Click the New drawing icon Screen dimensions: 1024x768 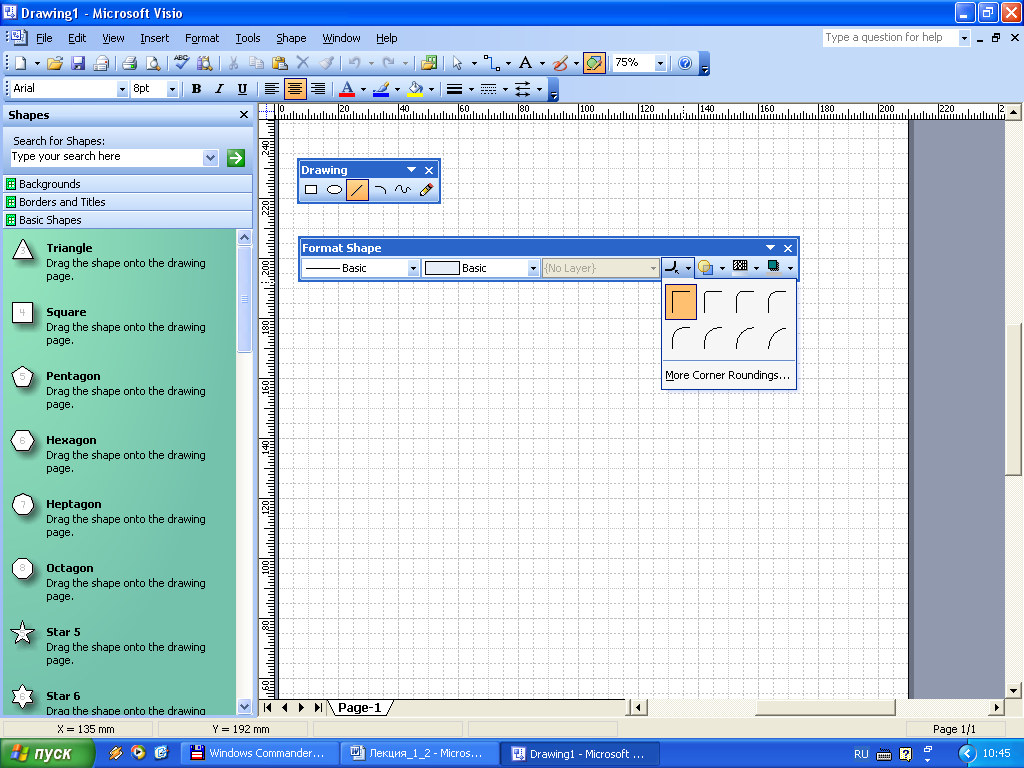point(21,63)
